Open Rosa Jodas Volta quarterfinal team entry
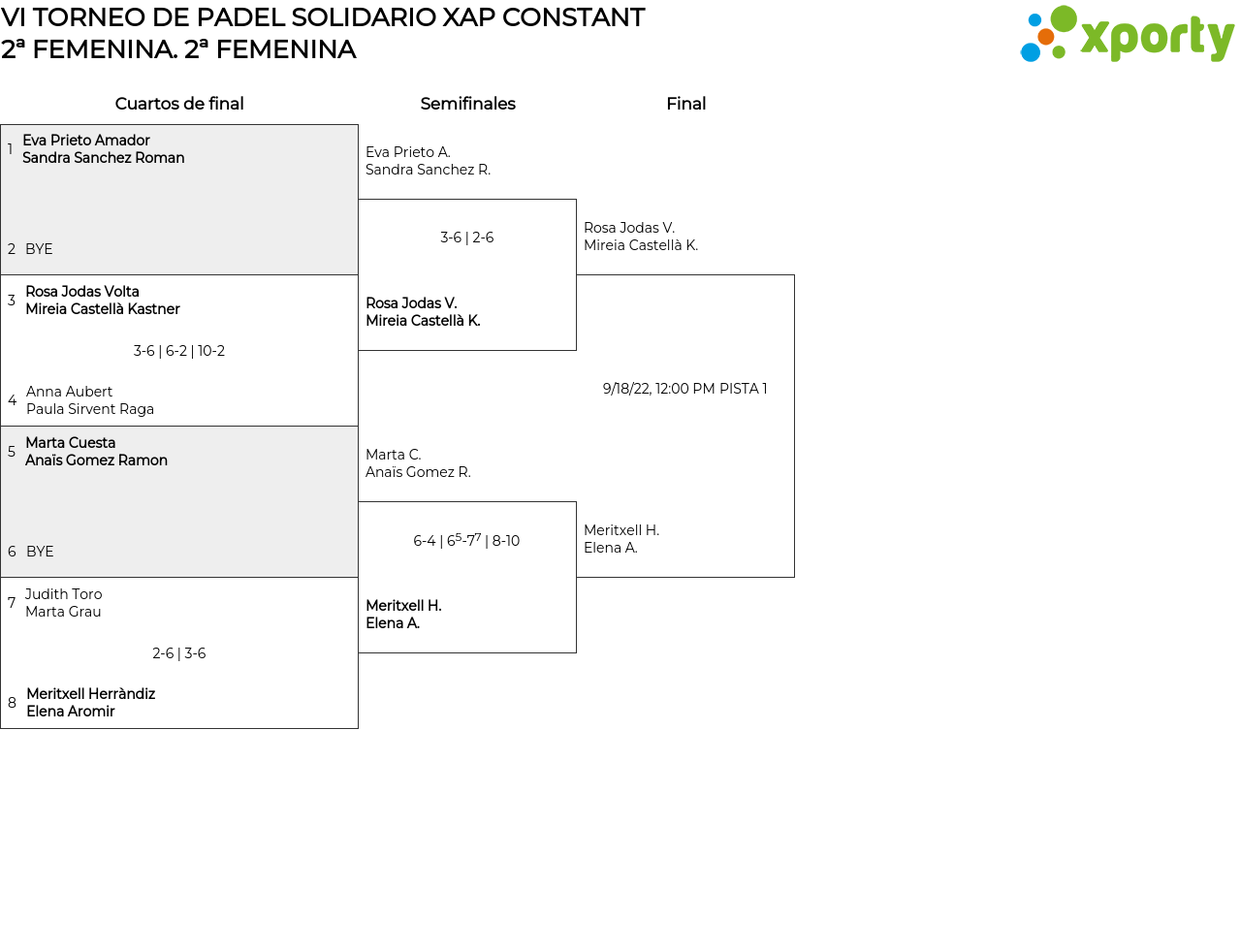1241x952 pixels. click(102, 301)
